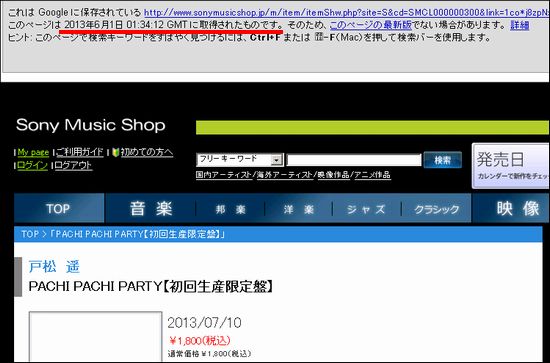Click TOP in the breadcrumb bar
The width and height of the screenshot is (550, 363).
tap(30, 234)
